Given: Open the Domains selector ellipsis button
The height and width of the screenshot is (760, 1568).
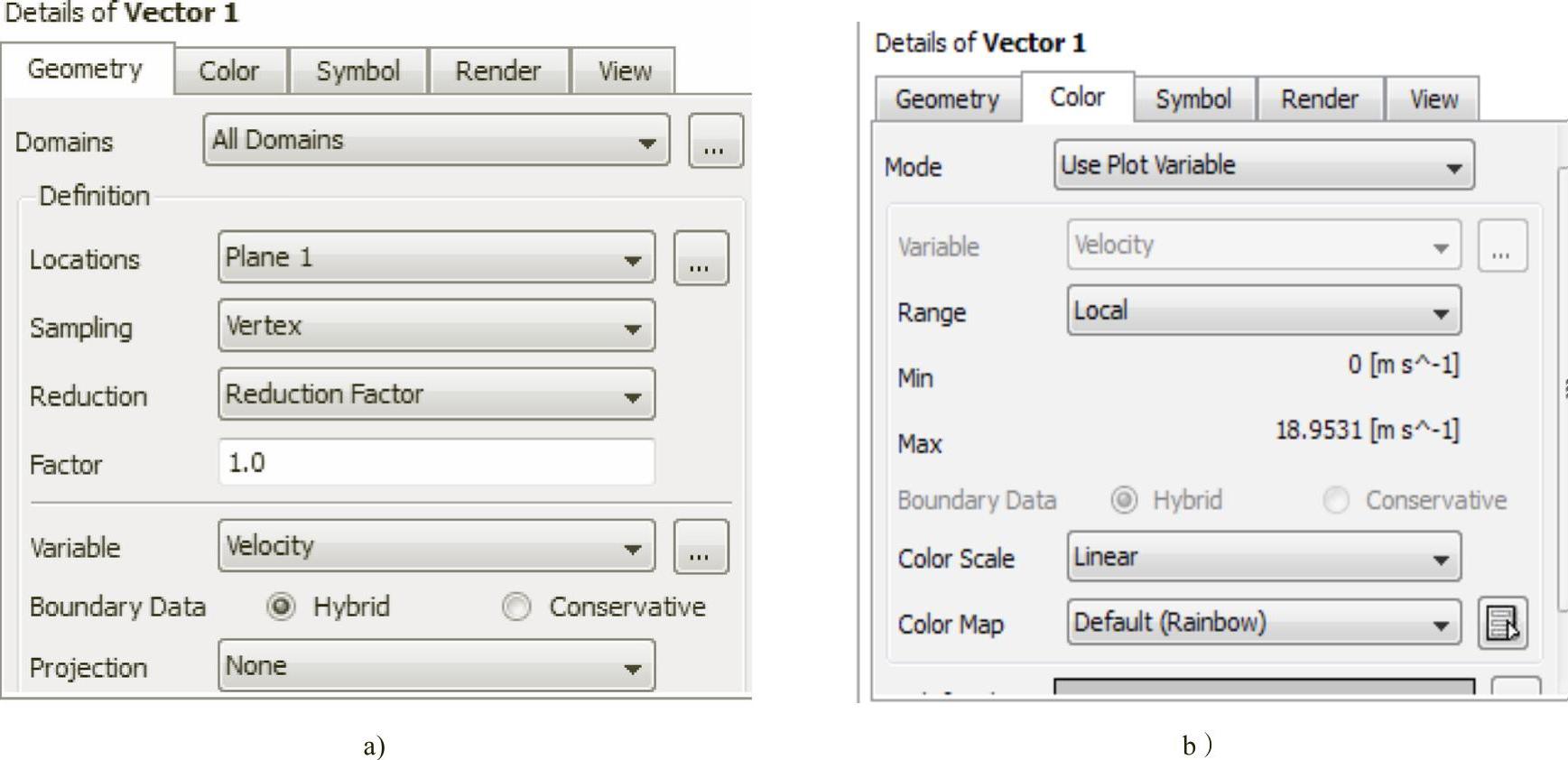Looking at the screenshot, I should [x=716, y=141].
